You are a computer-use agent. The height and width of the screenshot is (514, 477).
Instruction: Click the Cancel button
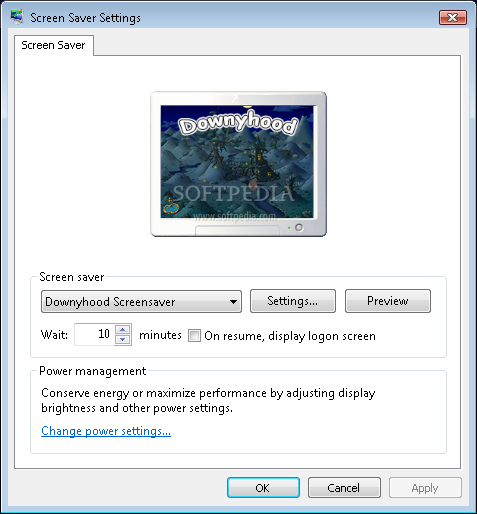point(344,488)
